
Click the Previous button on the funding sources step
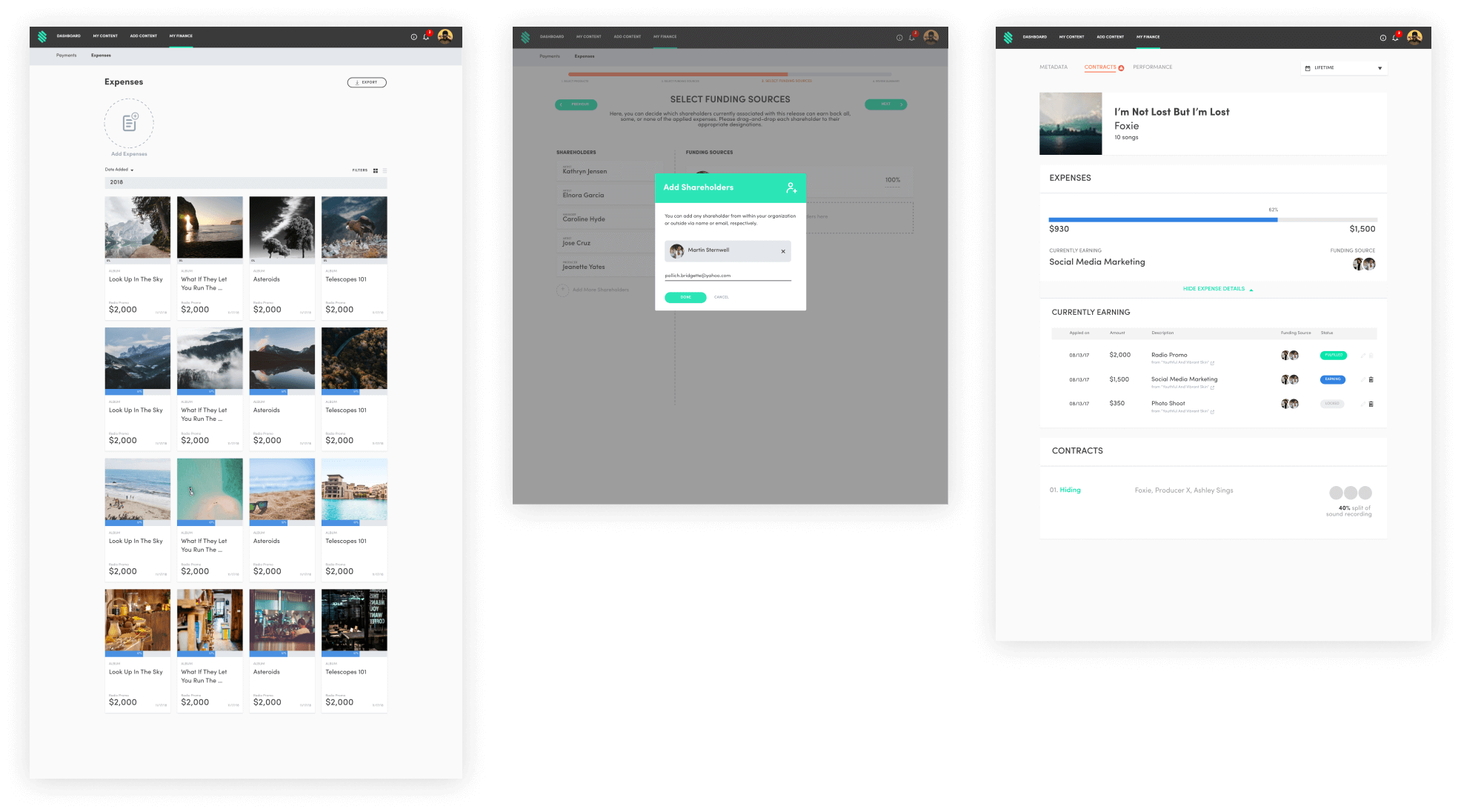576,104
